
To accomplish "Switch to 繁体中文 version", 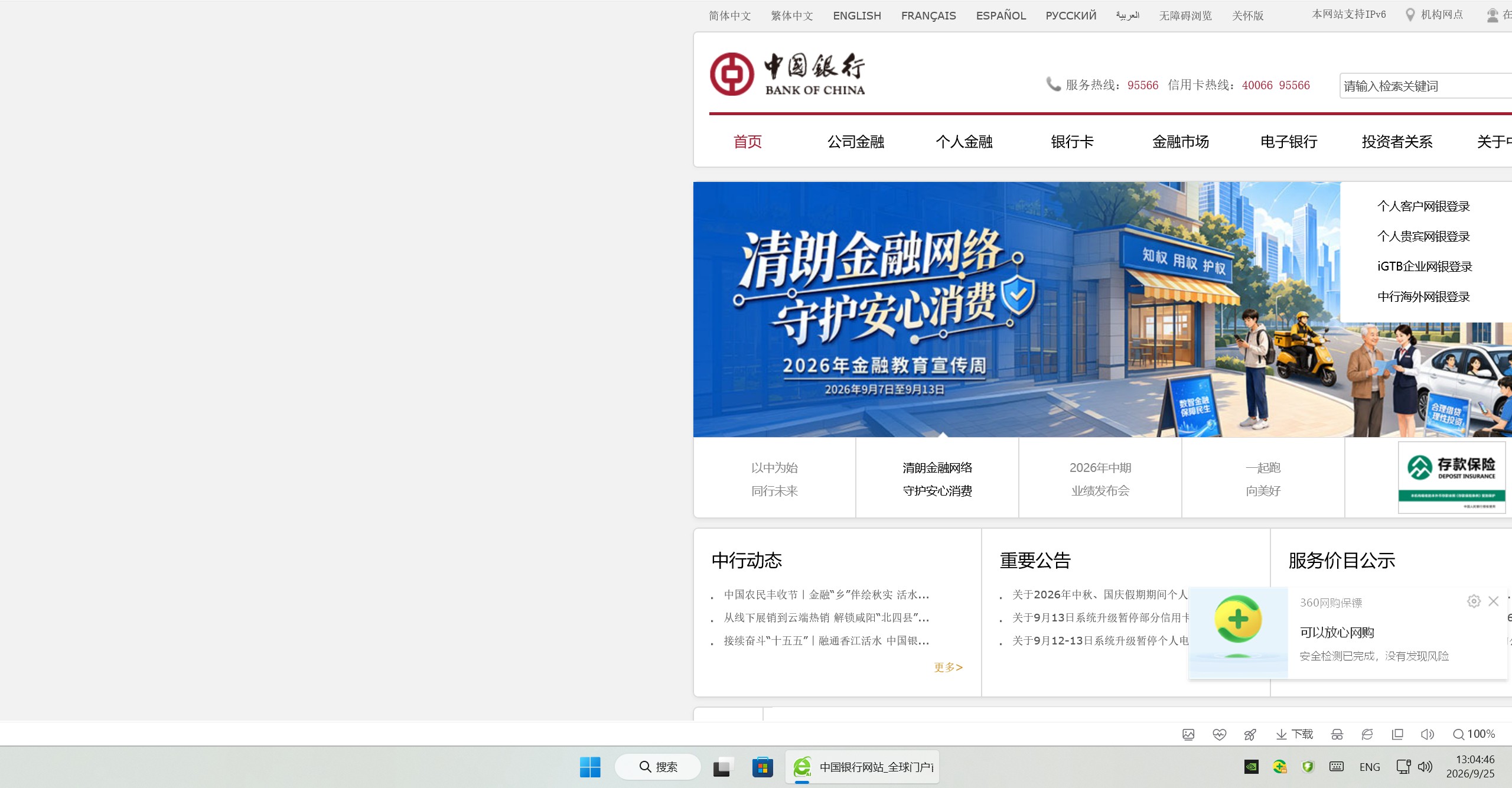I will [792, 15].
